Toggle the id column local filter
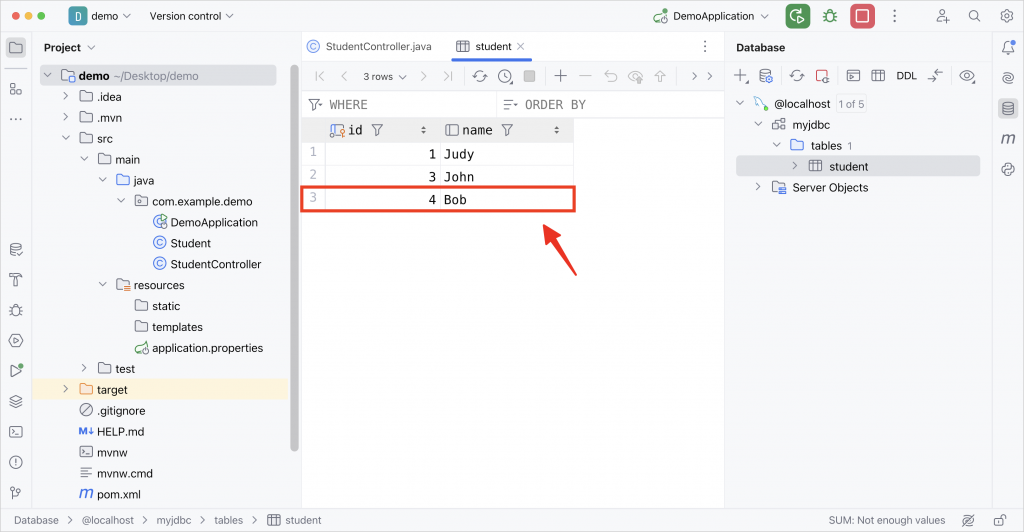The image size is (1024, 532). point(377,131)
